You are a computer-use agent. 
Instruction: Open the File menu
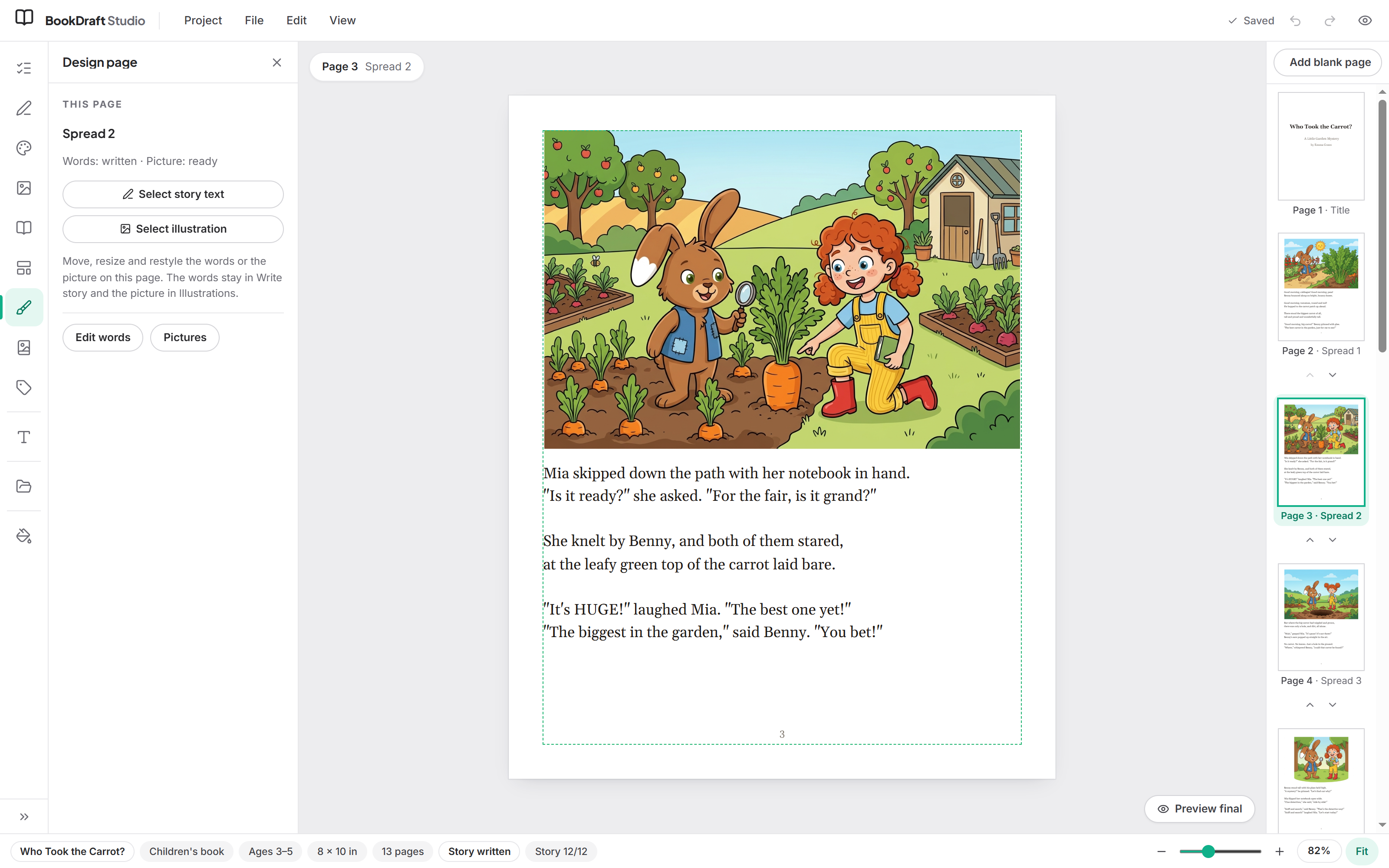tap(253, 21)
